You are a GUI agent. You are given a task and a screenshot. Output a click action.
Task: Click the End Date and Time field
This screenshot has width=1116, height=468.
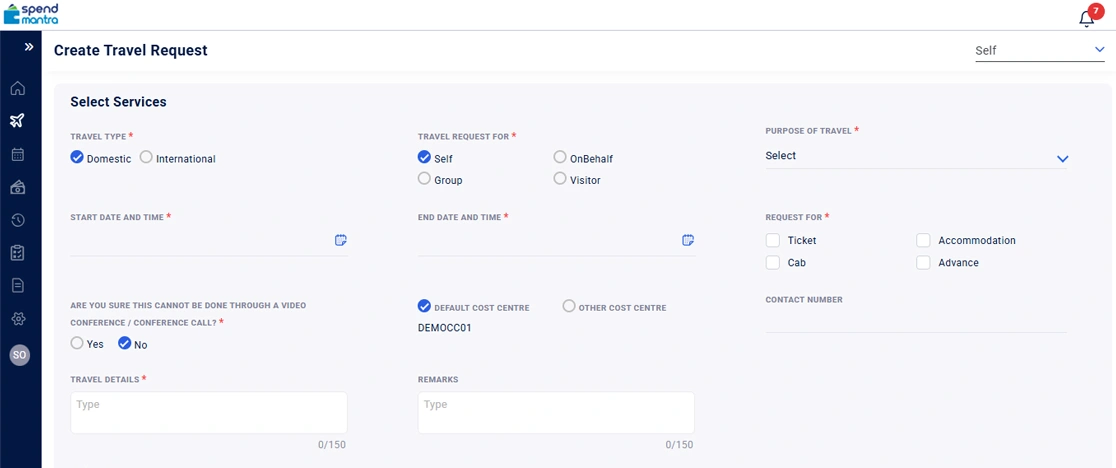coord(556,240)
